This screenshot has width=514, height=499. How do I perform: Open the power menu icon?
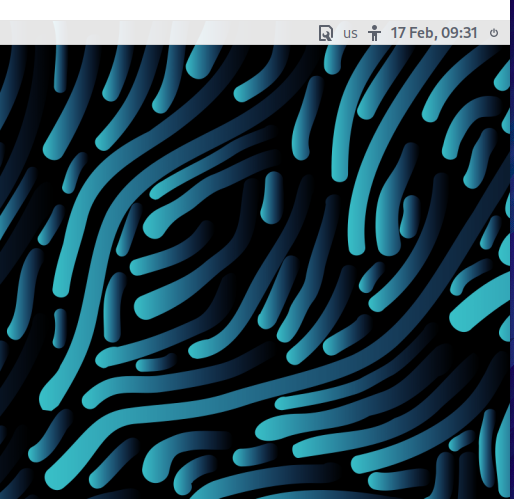click(x=494, y=33)
